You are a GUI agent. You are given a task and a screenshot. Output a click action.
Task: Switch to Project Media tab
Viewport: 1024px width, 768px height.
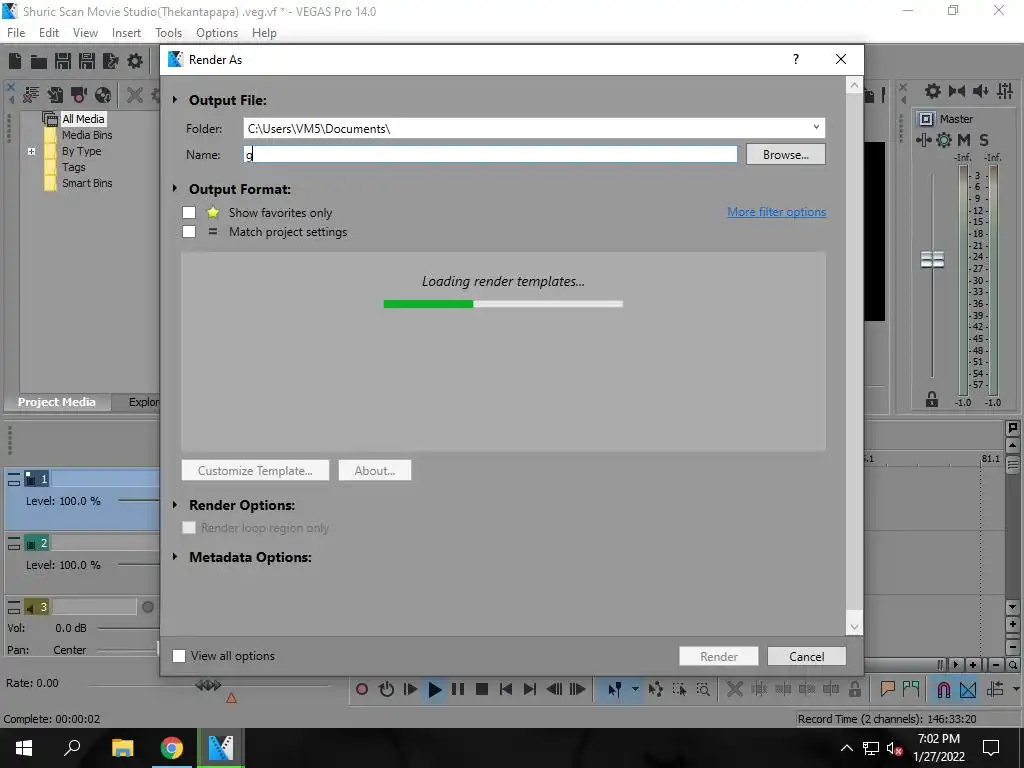click(x=57, y=402)
